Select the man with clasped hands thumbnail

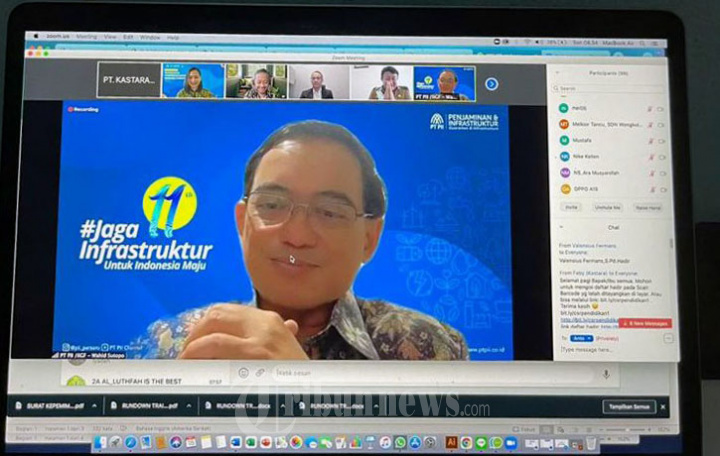pyautogui.click(x=382, y=83)
